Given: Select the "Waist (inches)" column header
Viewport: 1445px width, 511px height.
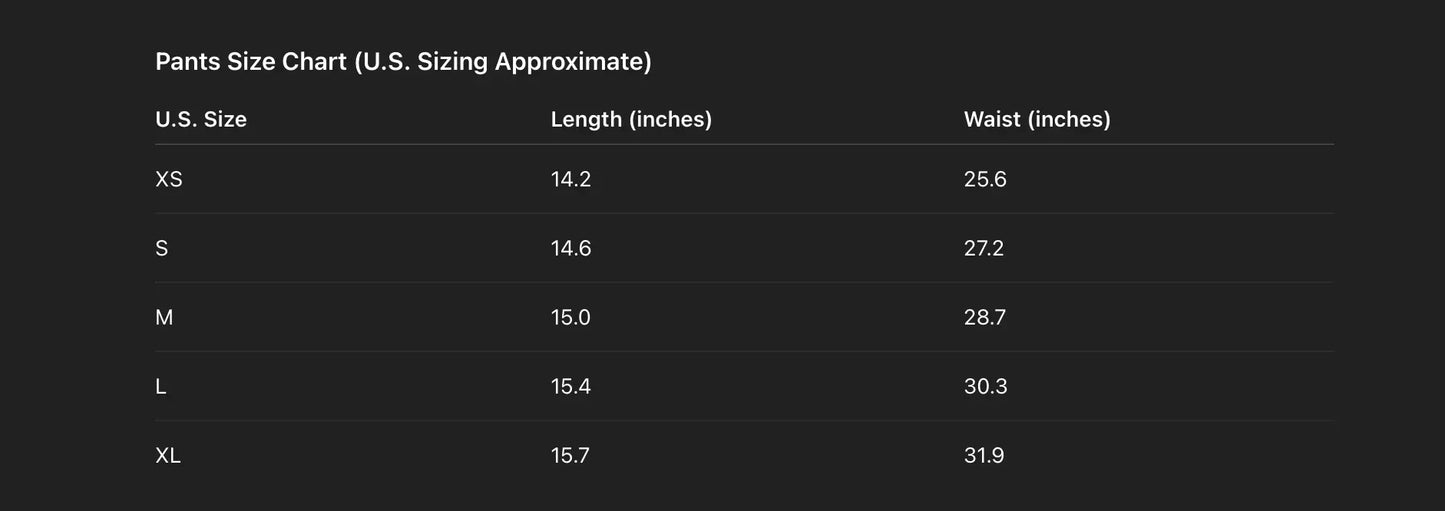Looking at the screenshot, I should pyautogui.click(x=1037, y=120).
